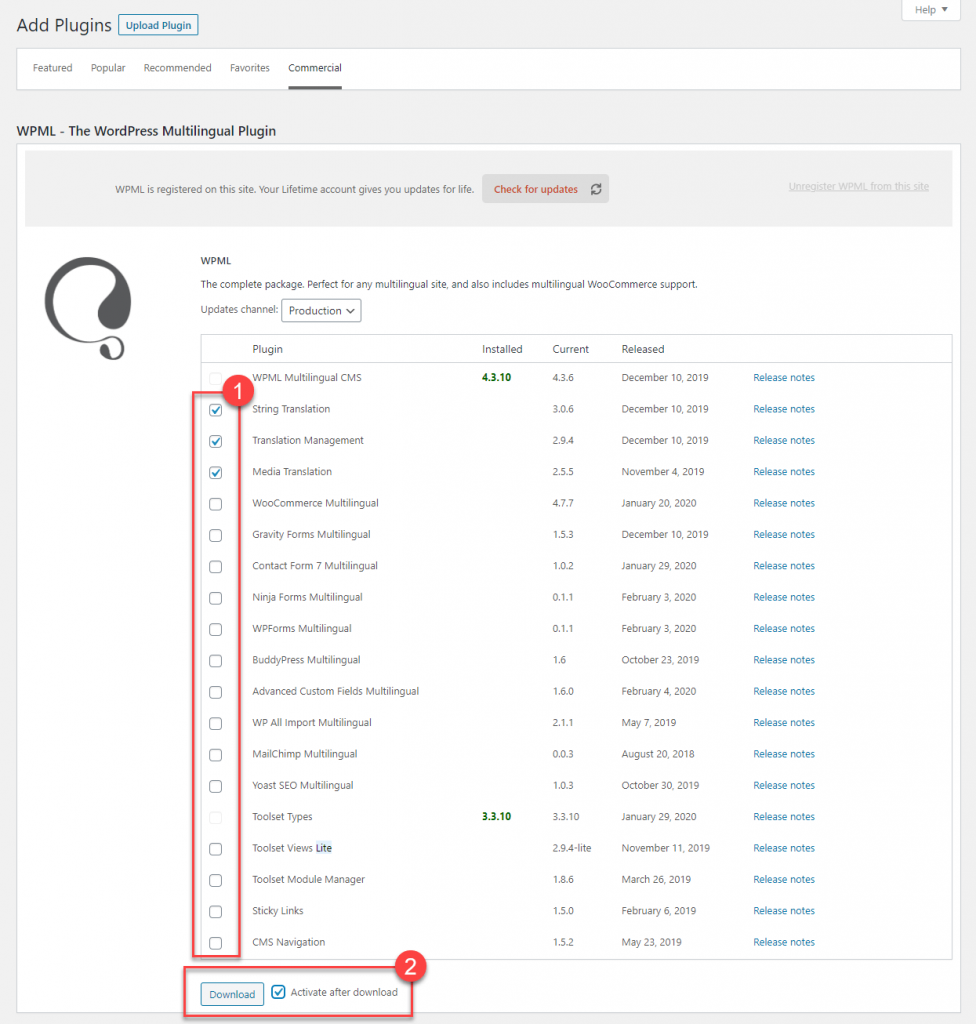Open Release notes for WooCommerce Multilingual
Screen dimensions: 976x1024
784,503
